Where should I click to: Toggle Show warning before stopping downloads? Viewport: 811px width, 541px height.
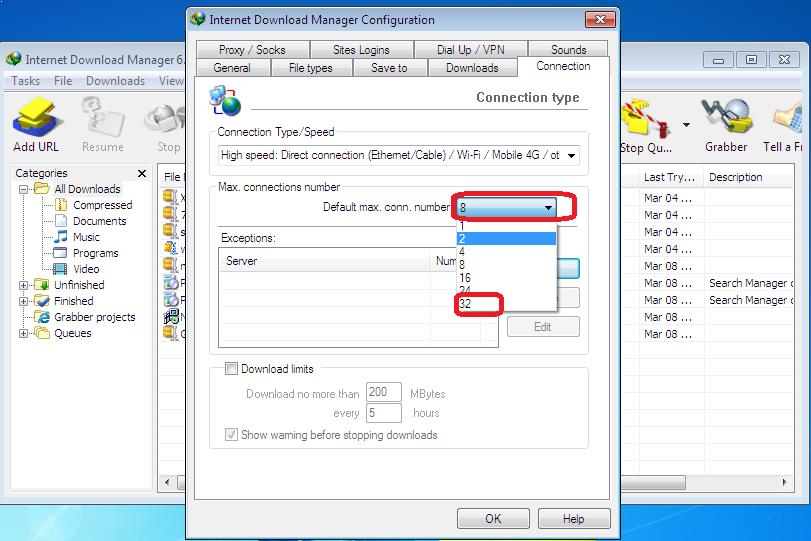(231, 434)
